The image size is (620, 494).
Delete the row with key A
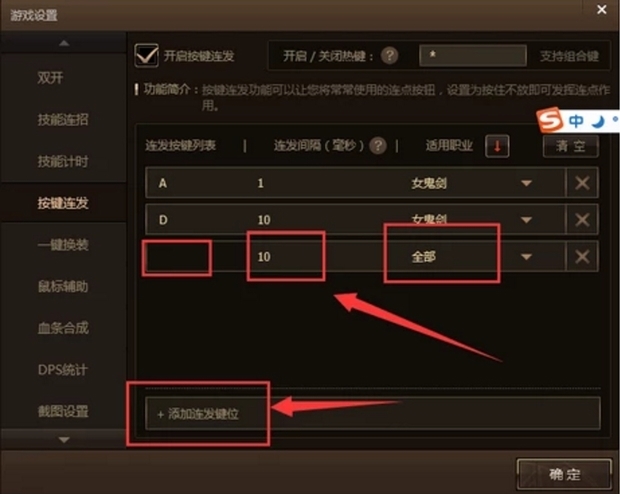[x=582, y=183]
